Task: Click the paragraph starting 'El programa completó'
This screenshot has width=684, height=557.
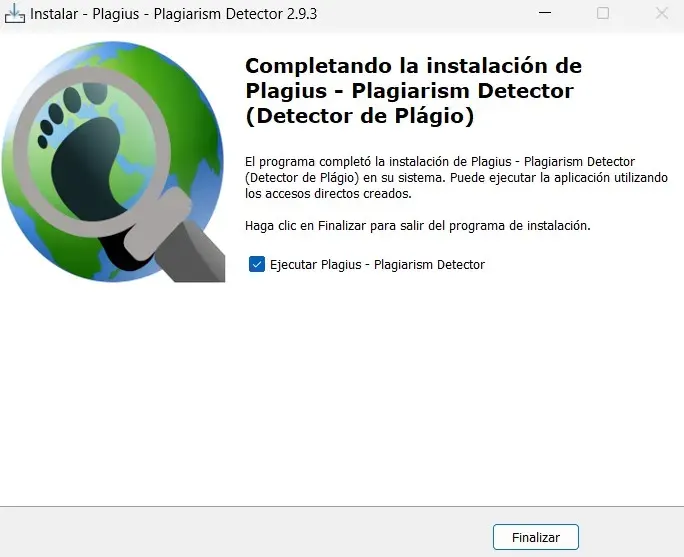Action: 456,178
